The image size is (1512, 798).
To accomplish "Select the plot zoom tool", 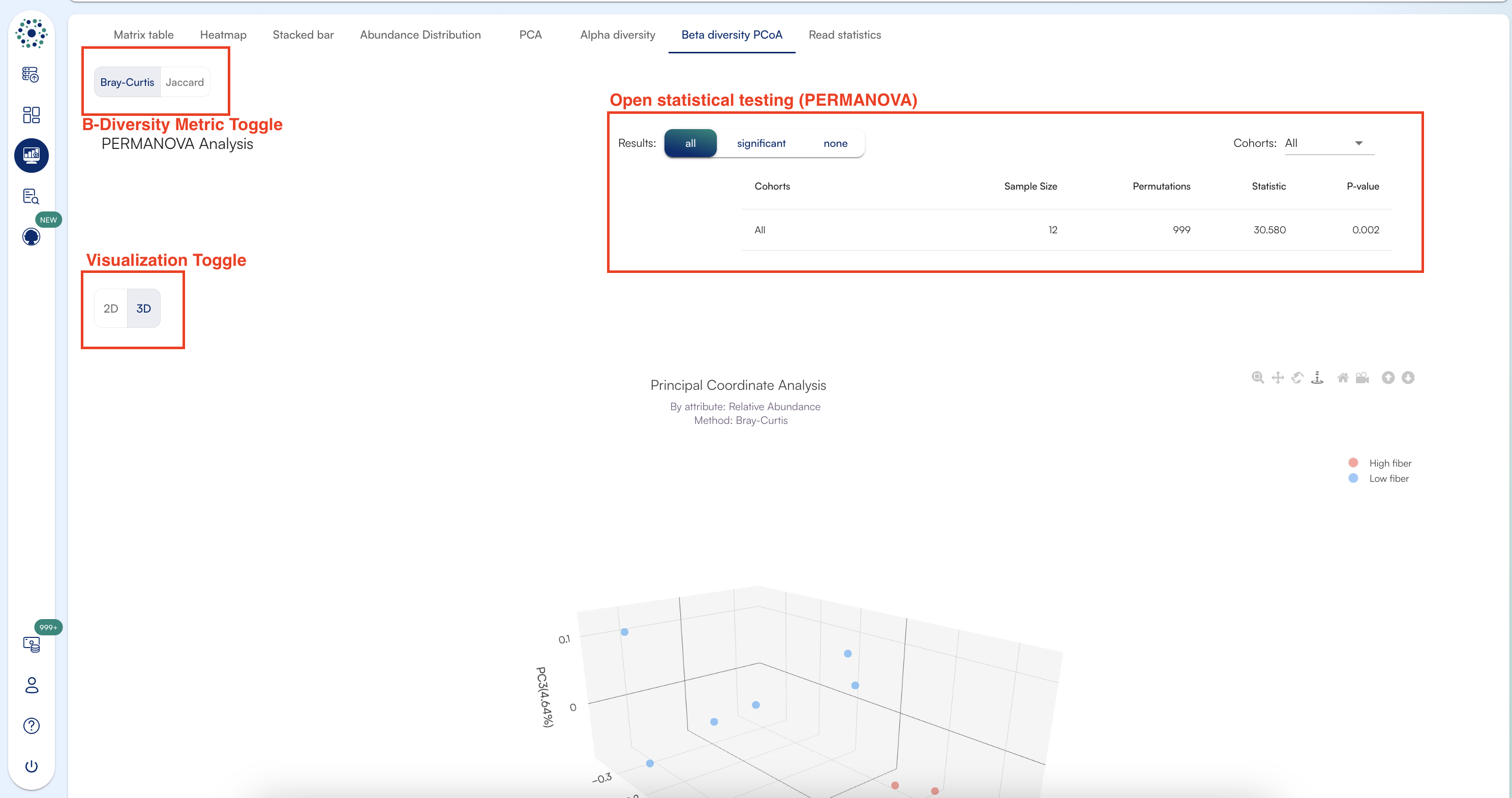I will pos(1257,377).
